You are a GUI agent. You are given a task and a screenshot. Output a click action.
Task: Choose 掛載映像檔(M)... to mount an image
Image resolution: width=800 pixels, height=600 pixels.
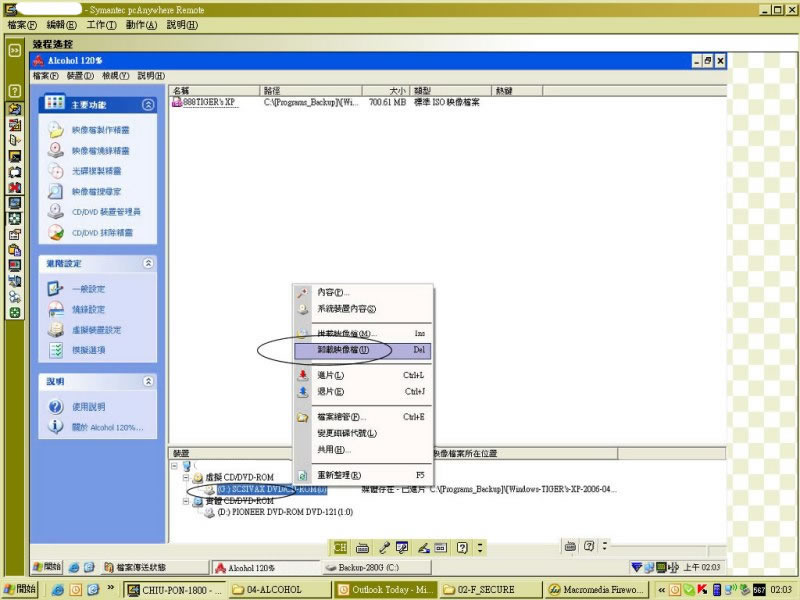[x=363, y=333]
